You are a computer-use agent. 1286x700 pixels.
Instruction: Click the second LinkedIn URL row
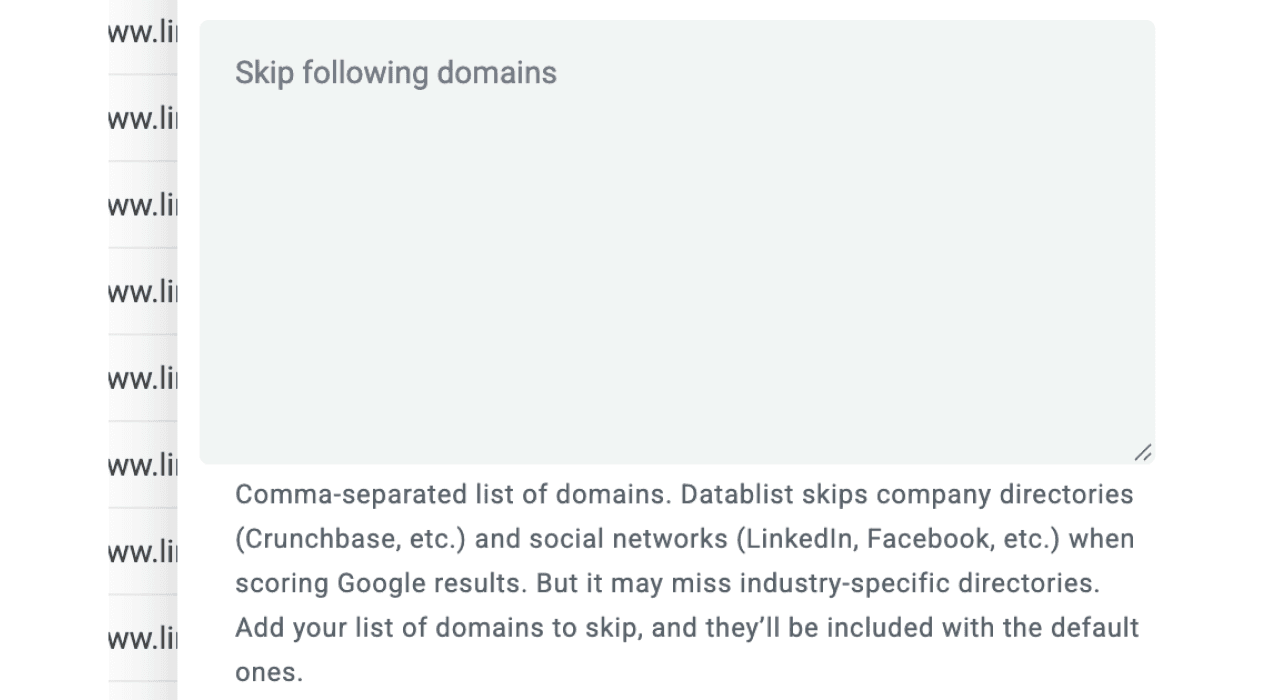140,117
